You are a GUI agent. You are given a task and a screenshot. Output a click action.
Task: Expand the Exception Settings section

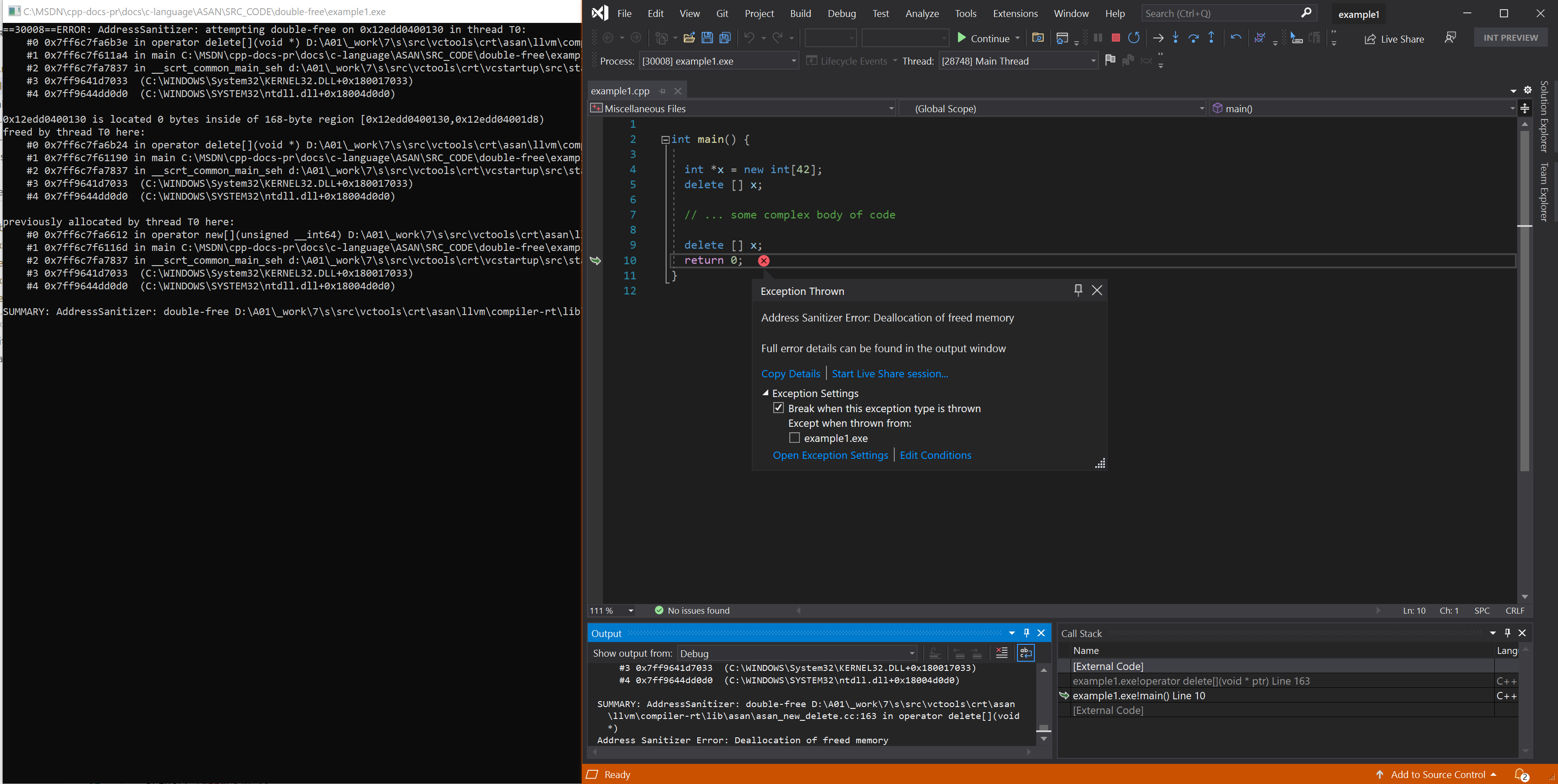click(766, 392)
